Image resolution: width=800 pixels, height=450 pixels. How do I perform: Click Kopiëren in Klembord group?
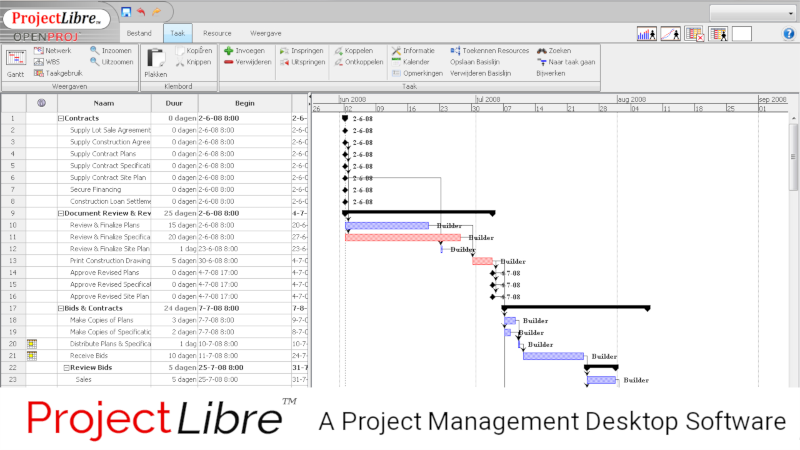(x=193, y=51)
